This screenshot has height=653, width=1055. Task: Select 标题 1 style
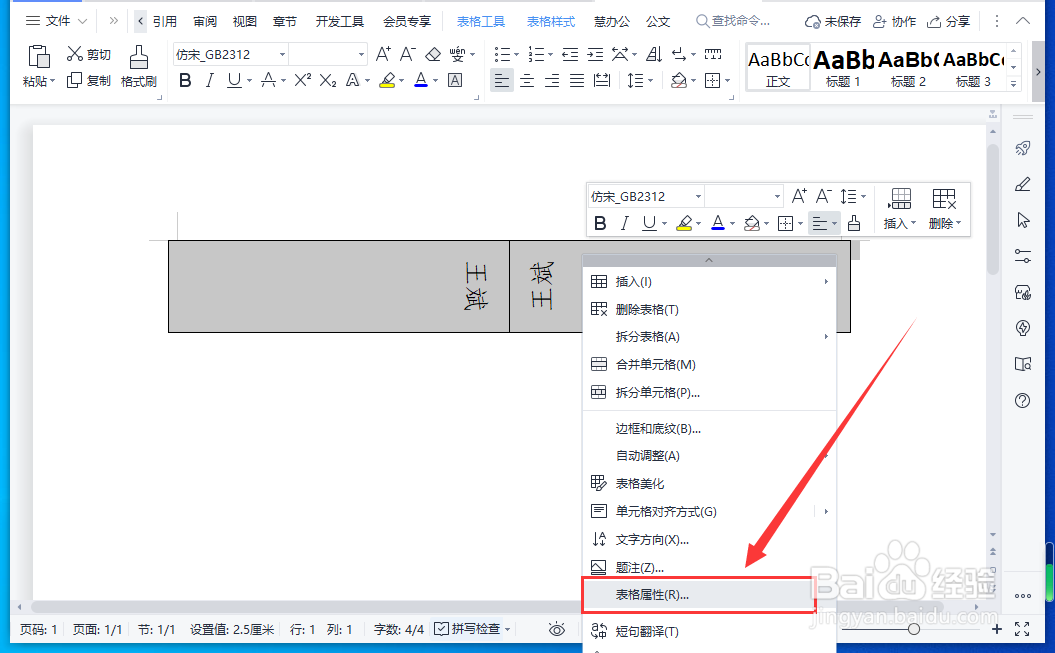843,68
